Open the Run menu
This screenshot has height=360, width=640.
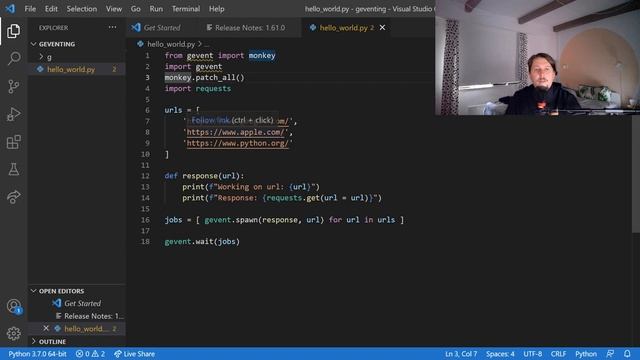(x=156, y=9)
